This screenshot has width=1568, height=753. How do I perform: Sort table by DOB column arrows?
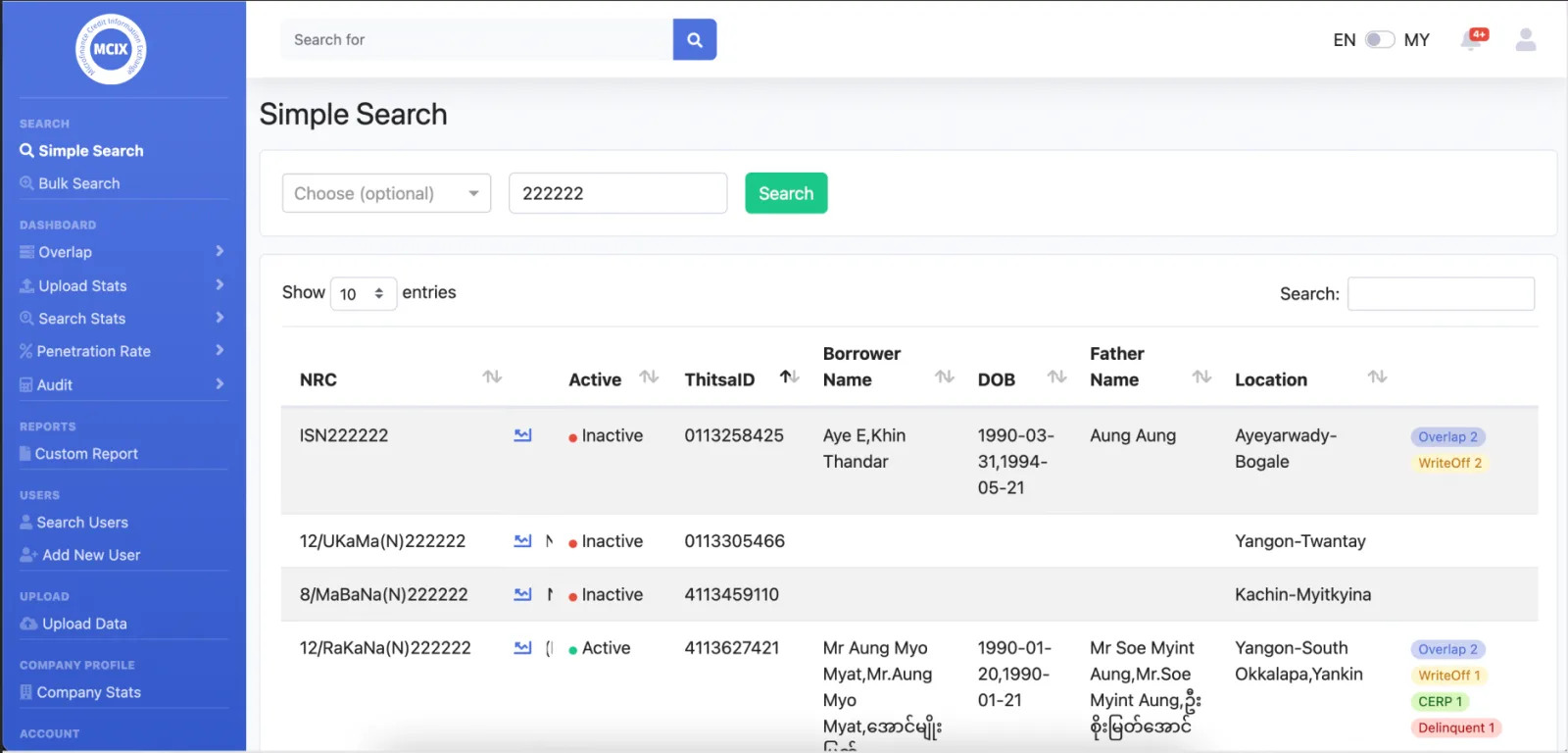tap(1056, 376)
